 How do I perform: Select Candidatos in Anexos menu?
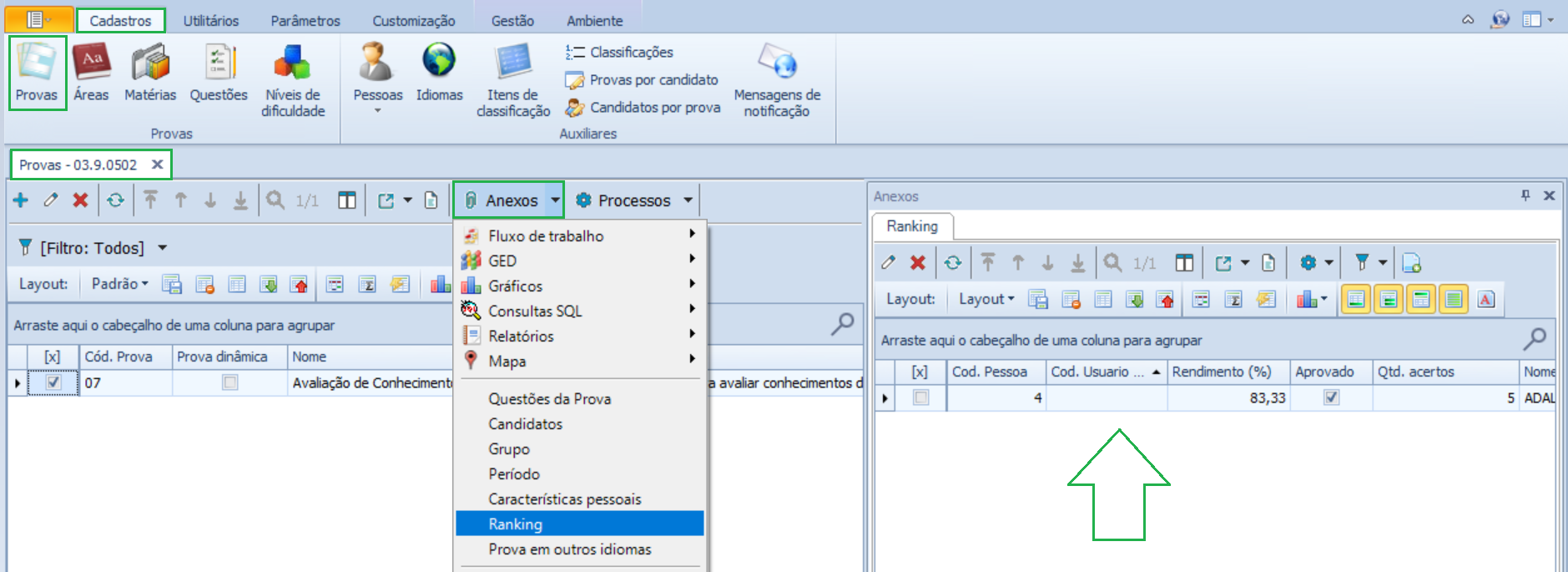coord(580,423)
